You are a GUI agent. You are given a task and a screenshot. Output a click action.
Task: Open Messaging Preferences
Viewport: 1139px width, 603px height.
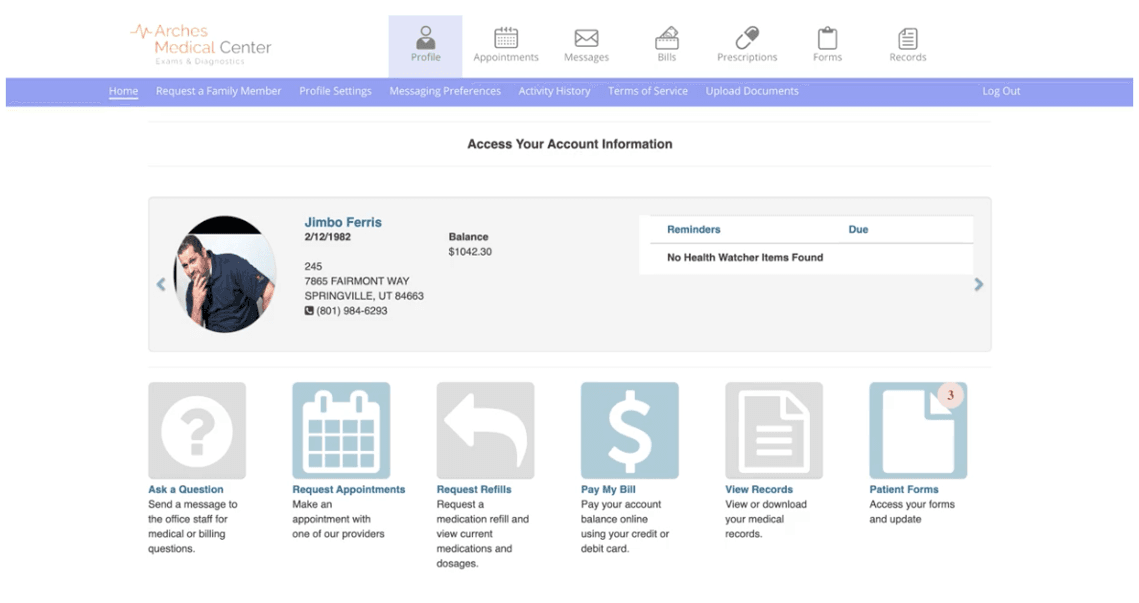[x=445, y=91]
